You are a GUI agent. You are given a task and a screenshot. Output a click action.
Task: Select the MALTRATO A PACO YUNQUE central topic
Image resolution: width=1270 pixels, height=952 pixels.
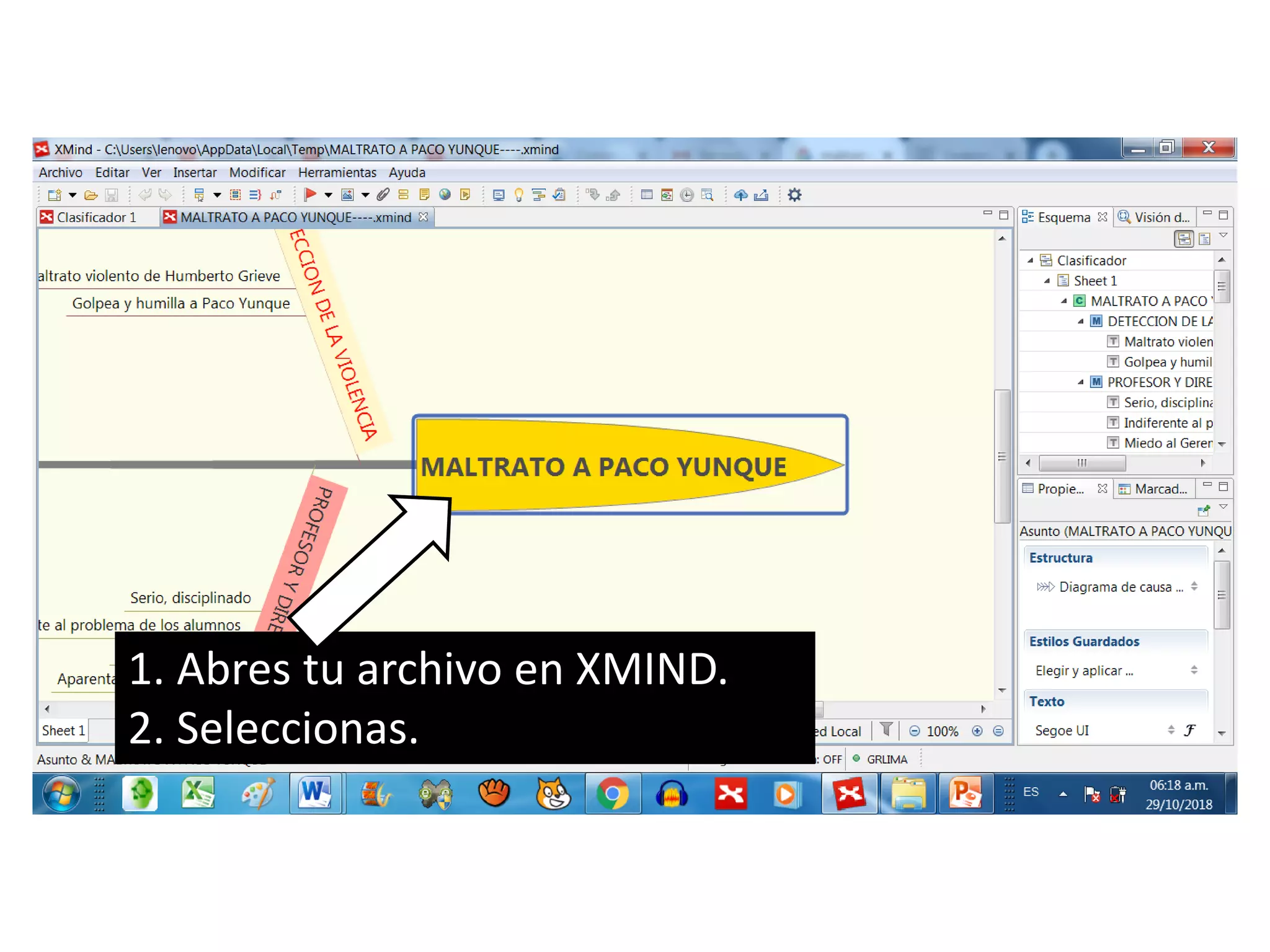(x=630, y=465)
